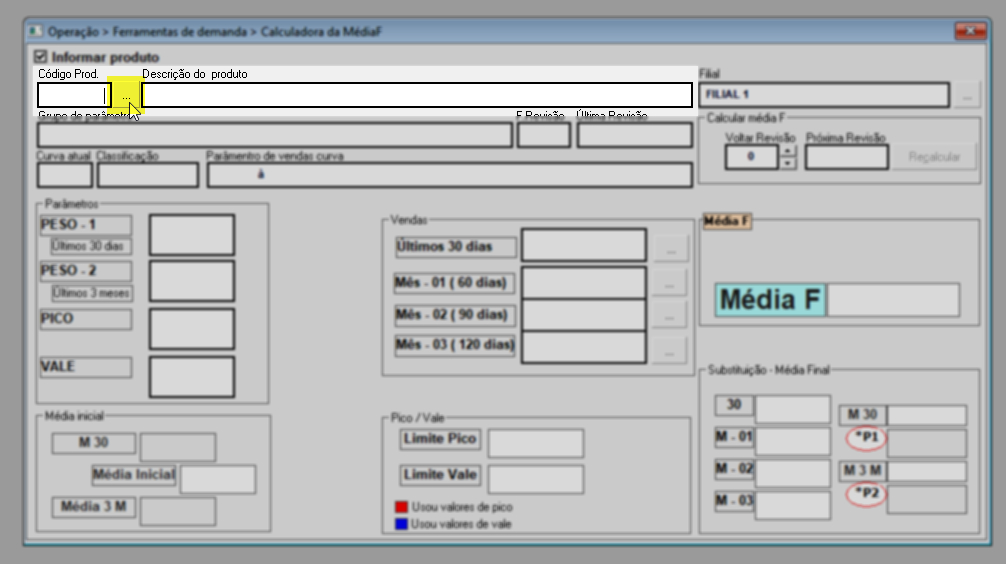Image resolution: width=1006 pixels, height=564 pixels.
Task: Click the Filial field showing FILIAL 1
Action: pos(824,95)
